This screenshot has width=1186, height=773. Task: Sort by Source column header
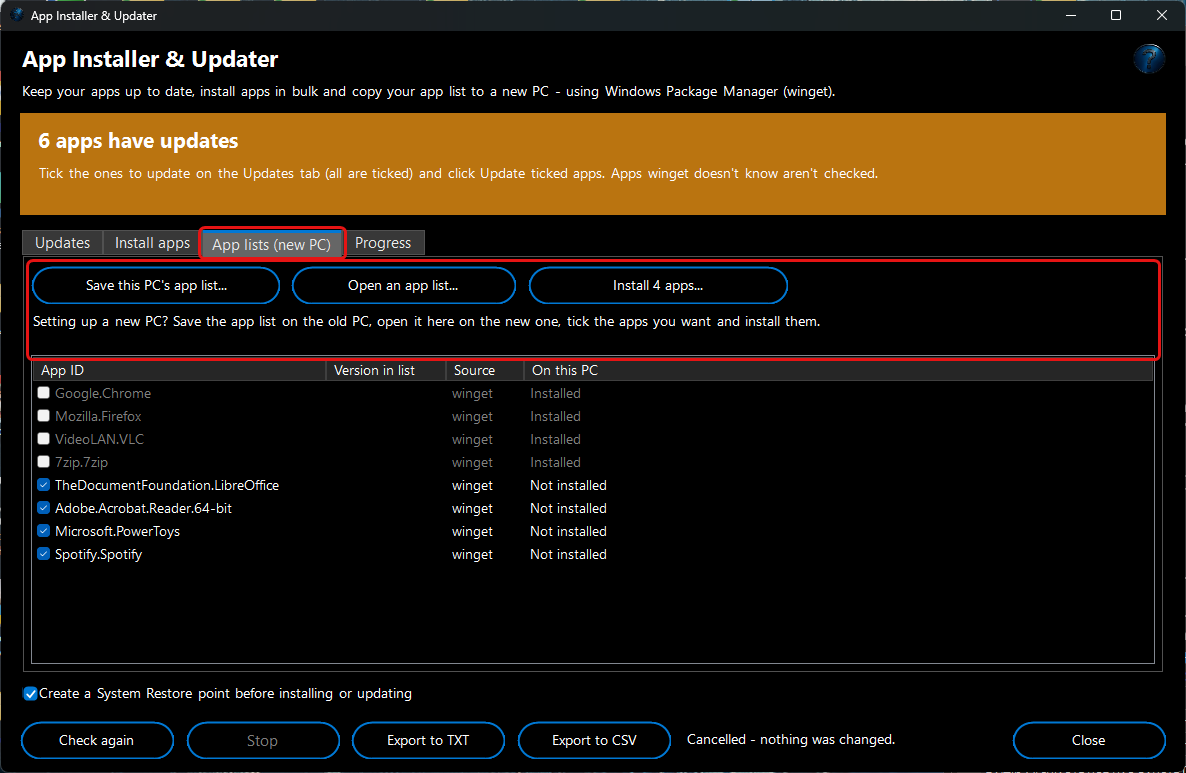click(x=485, y=370)
